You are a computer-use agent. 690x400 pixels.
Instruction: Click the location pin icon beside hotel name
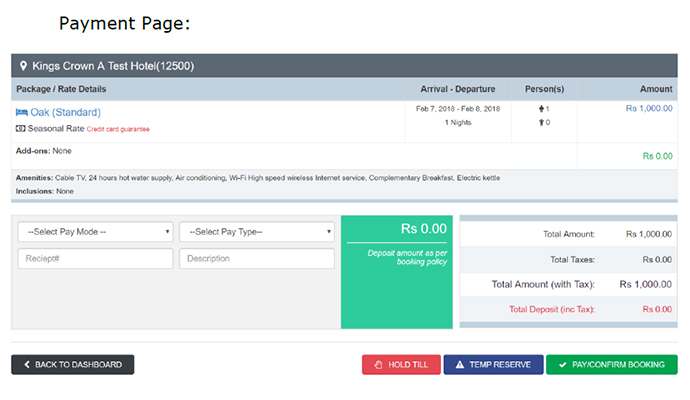coord(23,66)
